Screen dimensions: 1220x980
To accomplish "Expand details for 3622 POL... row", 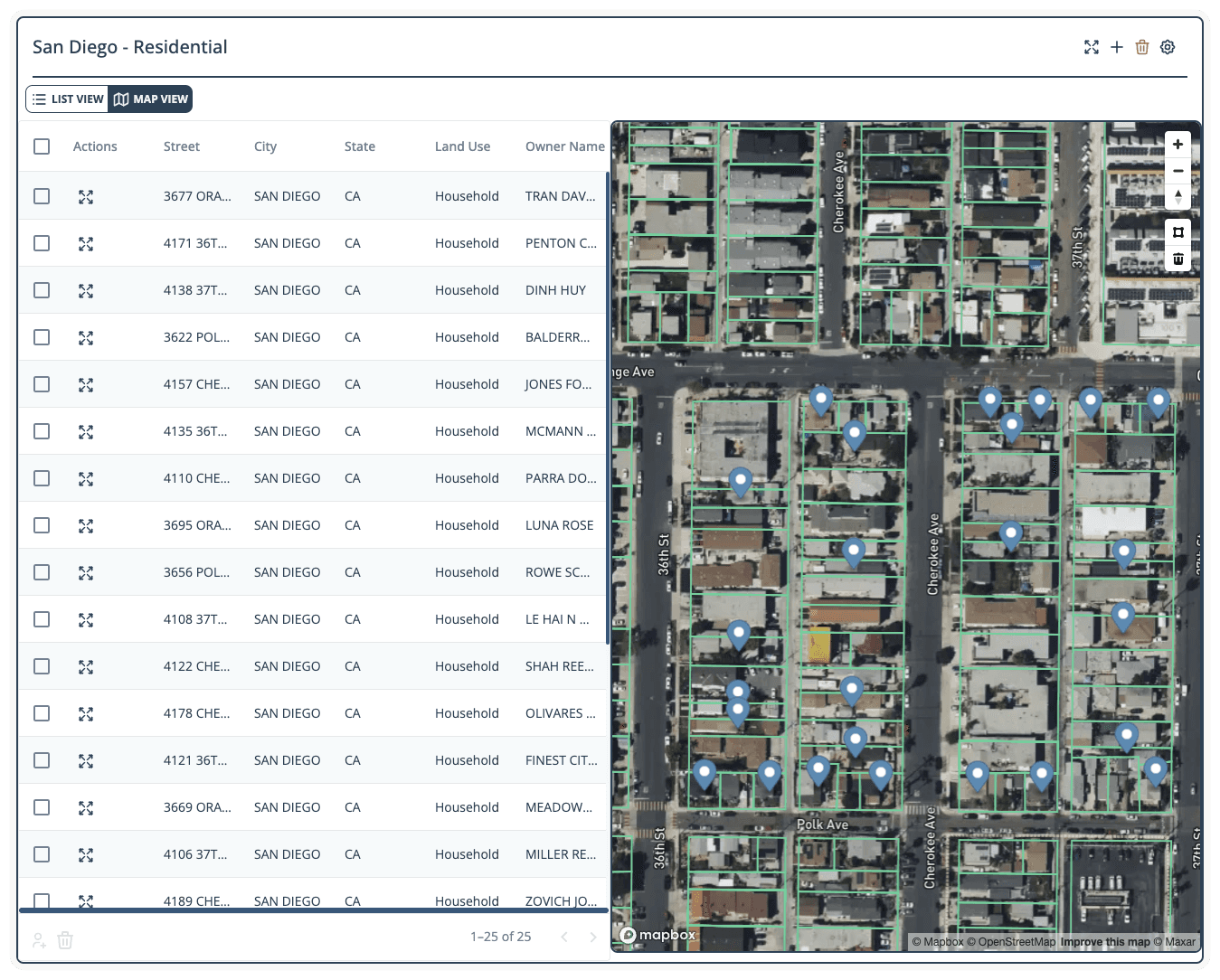I will (86, 338).
